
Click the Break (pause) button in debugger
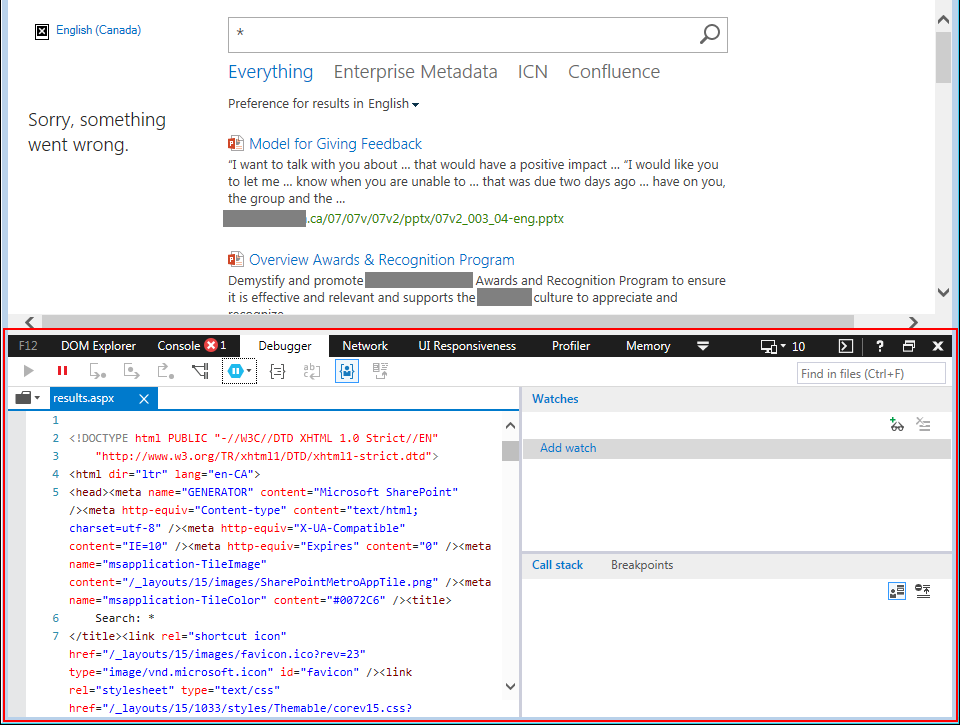click(62, 371)
